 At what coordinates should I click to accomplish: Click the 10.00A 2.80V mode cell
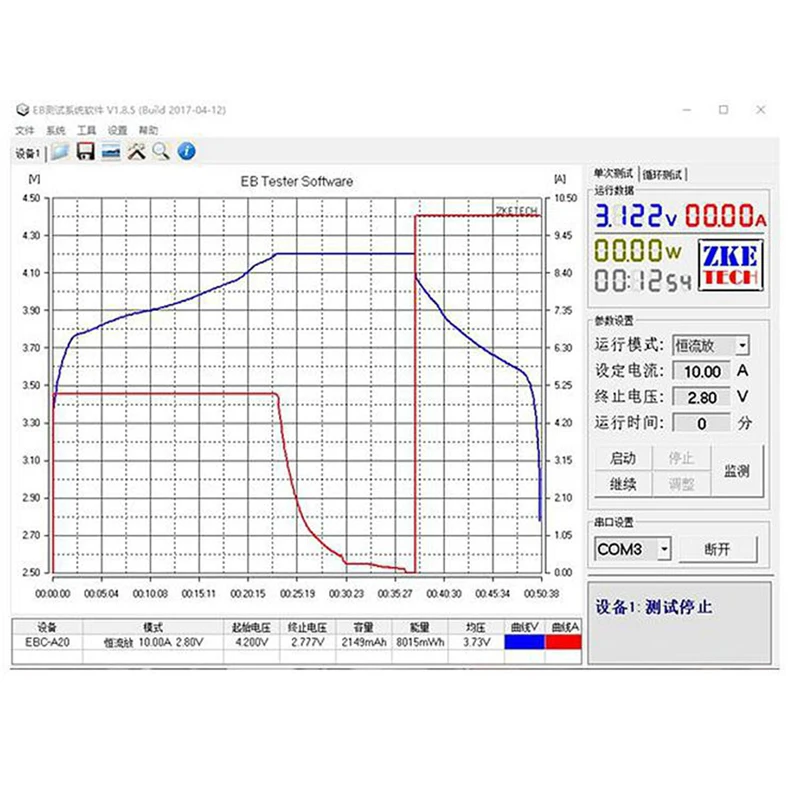[x=153, y=642]
